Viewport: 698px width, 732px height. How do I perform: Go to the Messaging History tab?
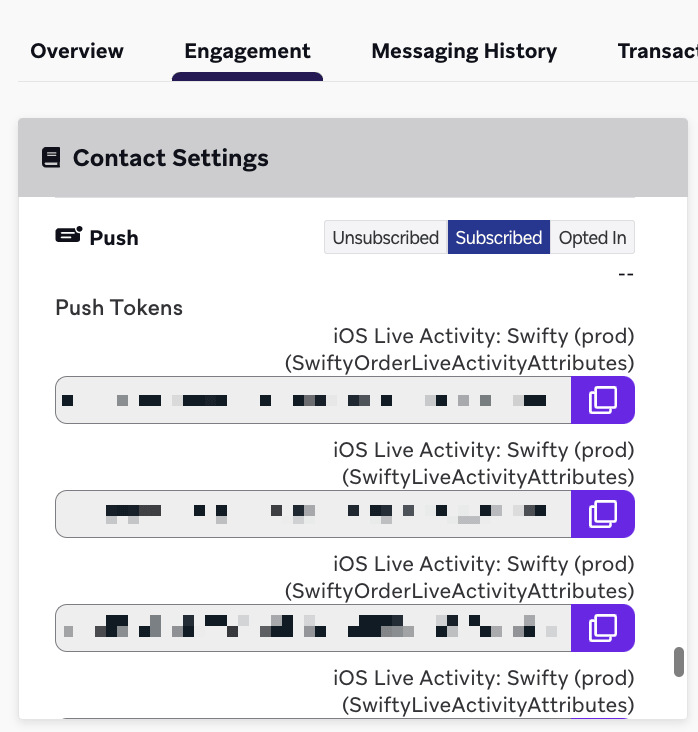click(464, 51)
